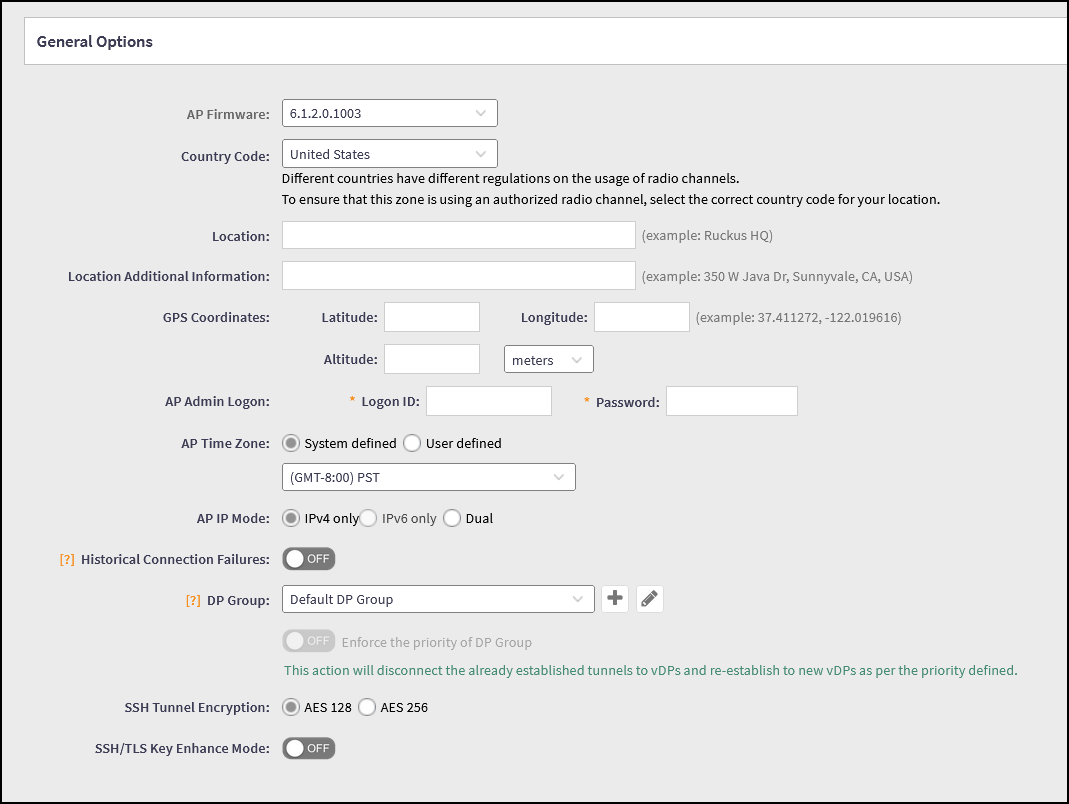Click the pencil icon to edit the DP Group
1069x804 pixels.
click(x=649, y=599)
